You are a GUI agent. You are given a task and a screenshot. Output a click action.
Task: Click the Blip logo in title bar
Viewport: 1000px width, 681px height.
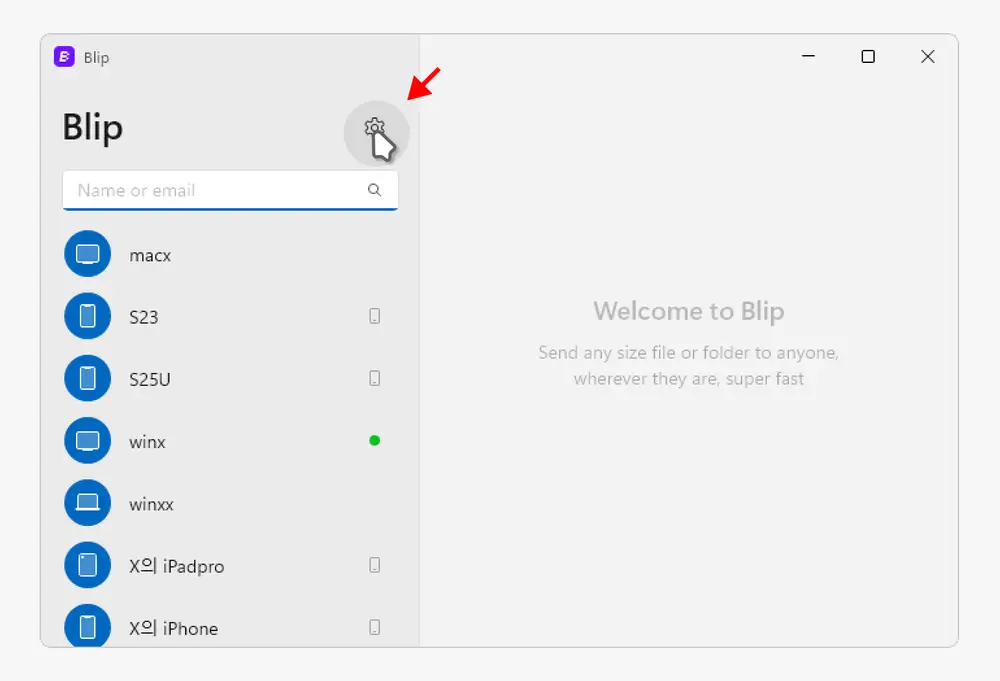(65, 57)
